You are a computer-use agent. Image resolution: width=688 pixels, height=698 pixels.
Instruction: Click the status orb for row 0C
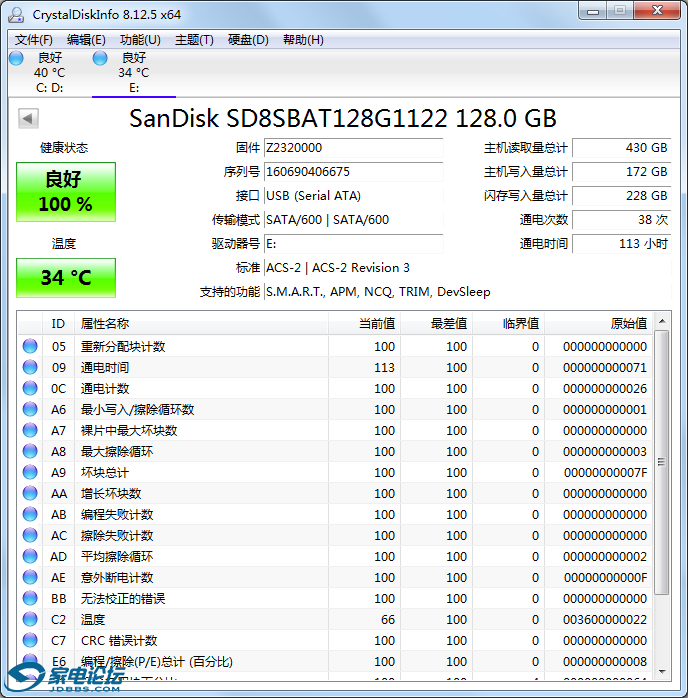tap(30, 388)
